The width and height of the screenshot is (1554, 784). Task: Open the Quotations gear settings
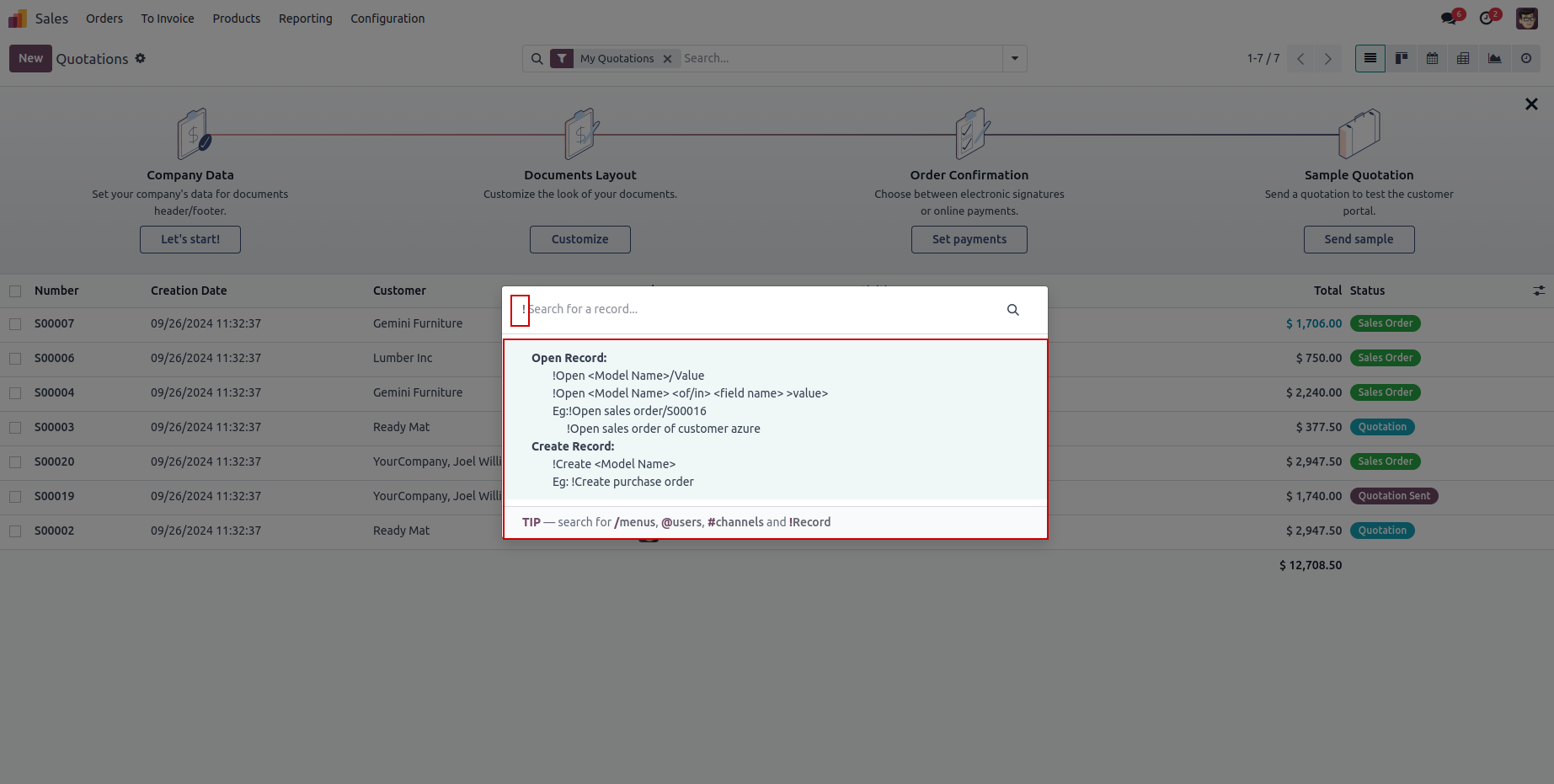[x=141, y=58]
